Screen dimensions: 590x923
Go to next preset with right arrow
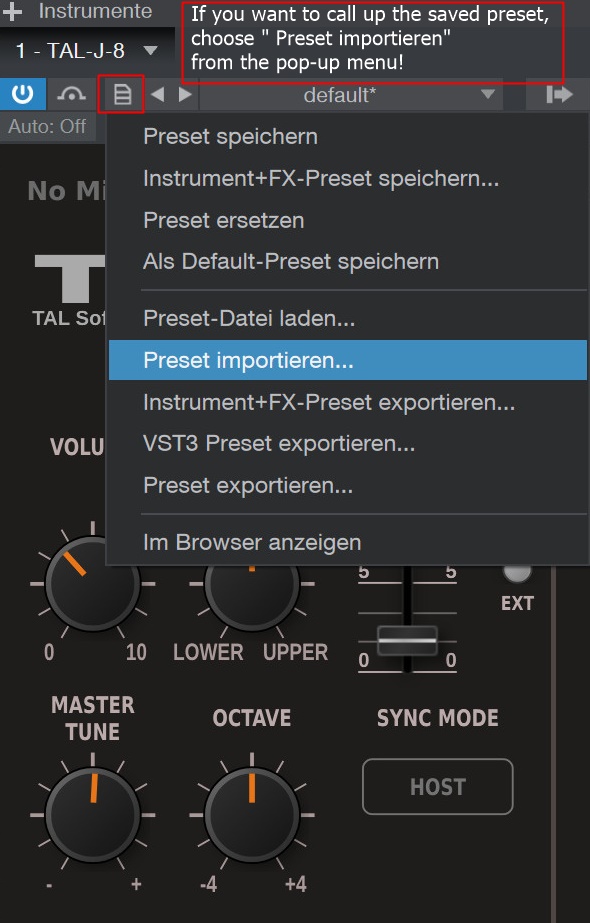click(185, 94)
